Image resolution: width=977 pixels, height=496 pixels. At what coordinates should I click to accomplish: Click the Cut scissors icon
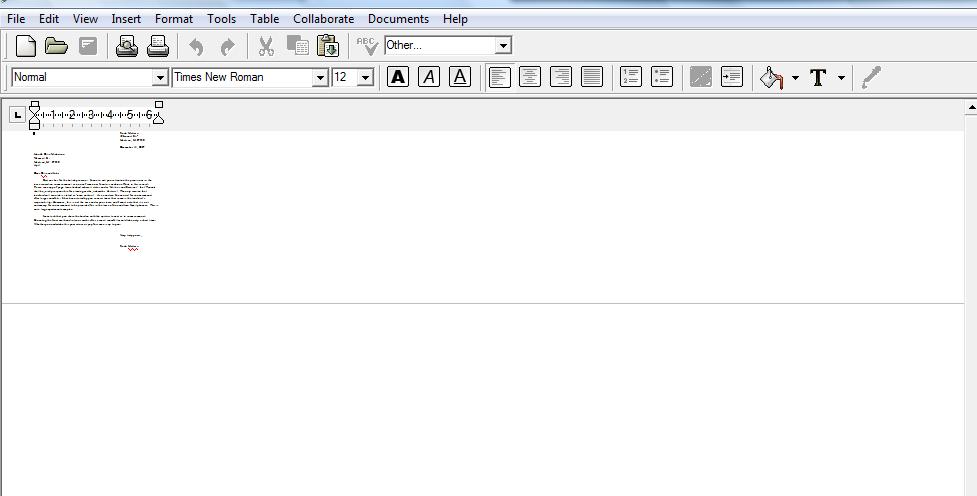pos(266,45)
